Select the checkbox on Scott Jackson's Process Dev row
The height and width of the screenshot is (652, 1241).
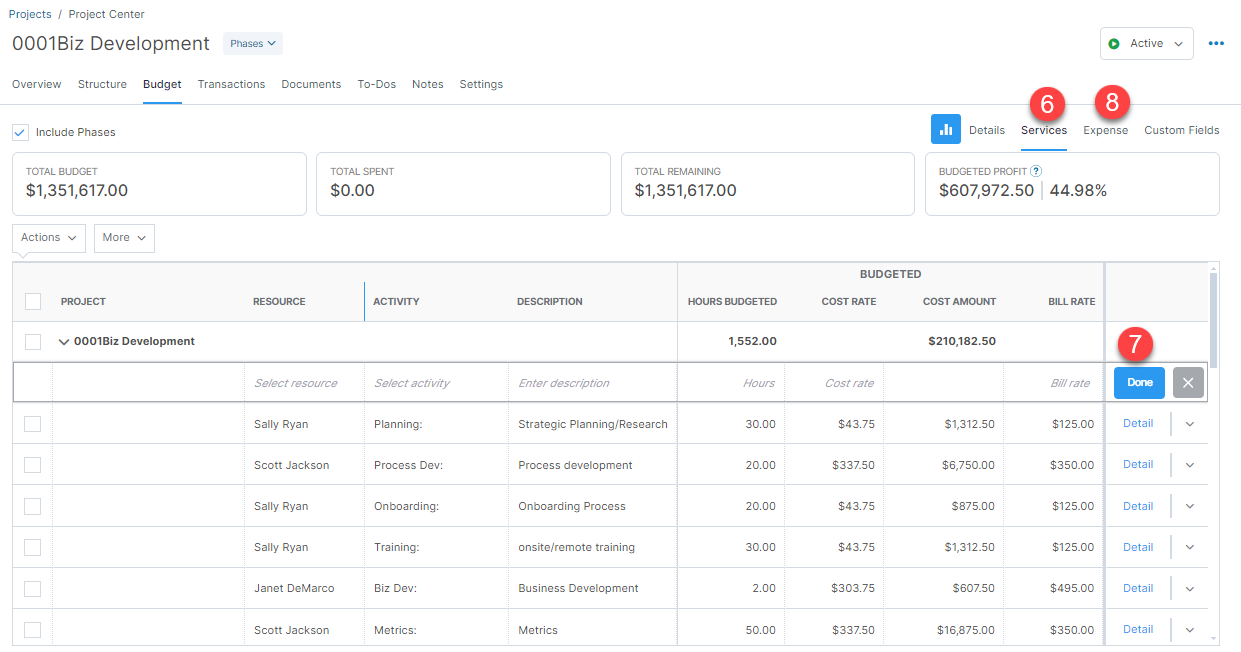31,464
